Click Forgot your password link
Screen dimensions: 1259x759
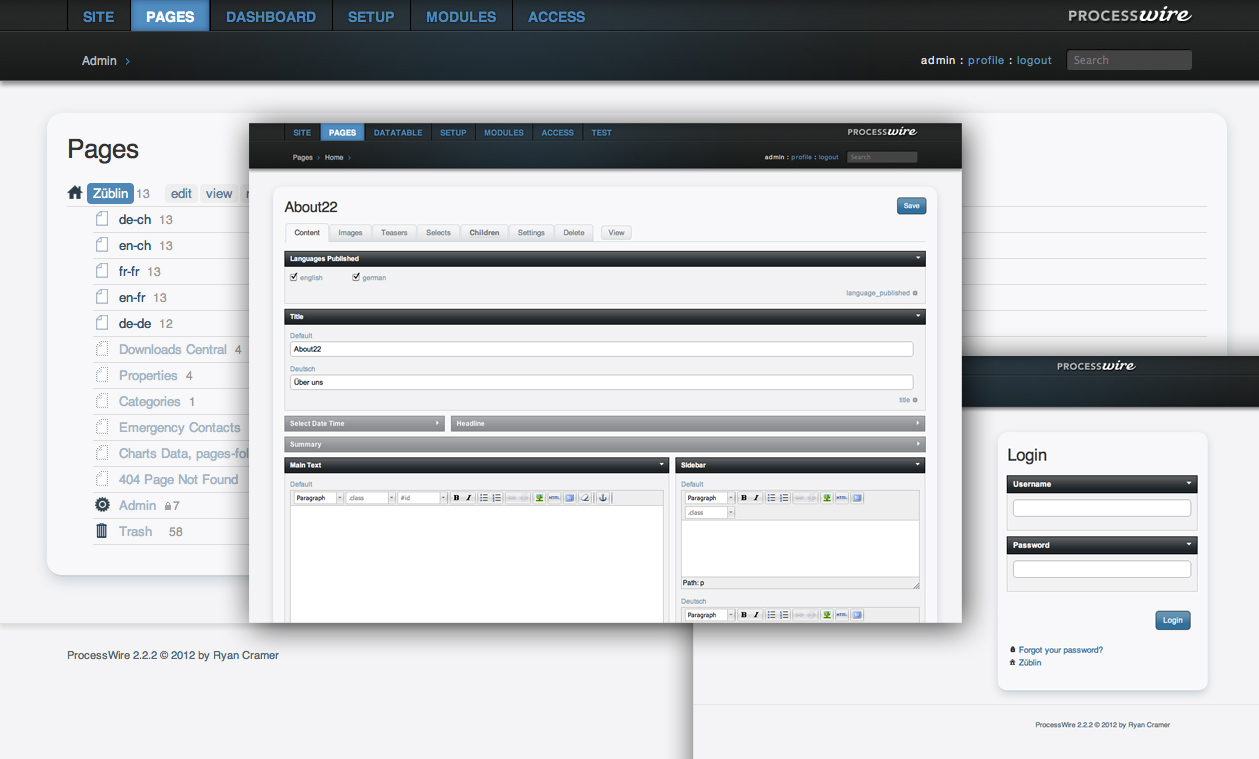click(x=1061, y=650)
